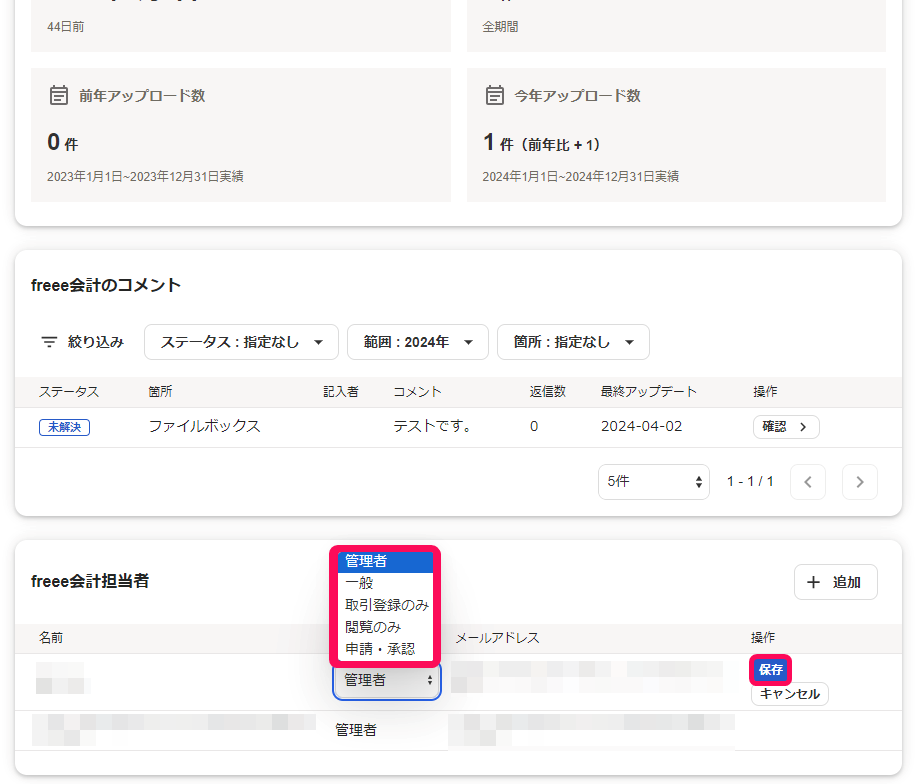The image size is (919, 784).
Task: Click the 絞り込み filter icon
Action: (x=49, y=342)
